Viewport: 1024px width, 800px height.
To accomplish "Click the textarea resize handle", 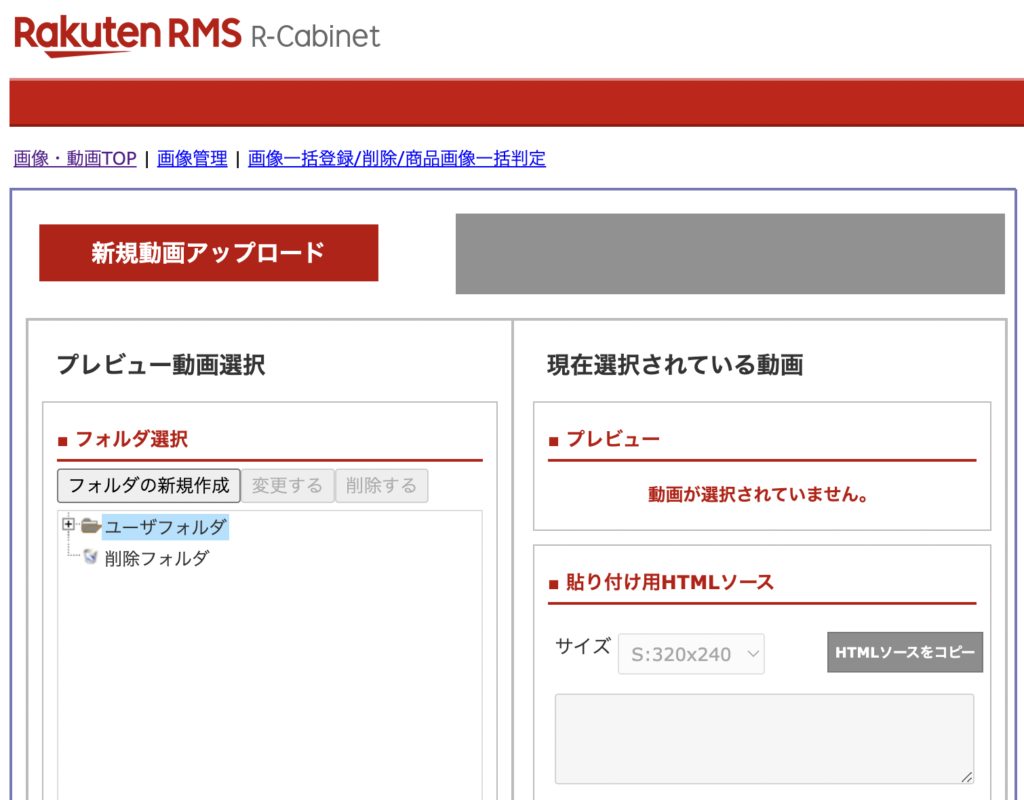I will 967,777.
